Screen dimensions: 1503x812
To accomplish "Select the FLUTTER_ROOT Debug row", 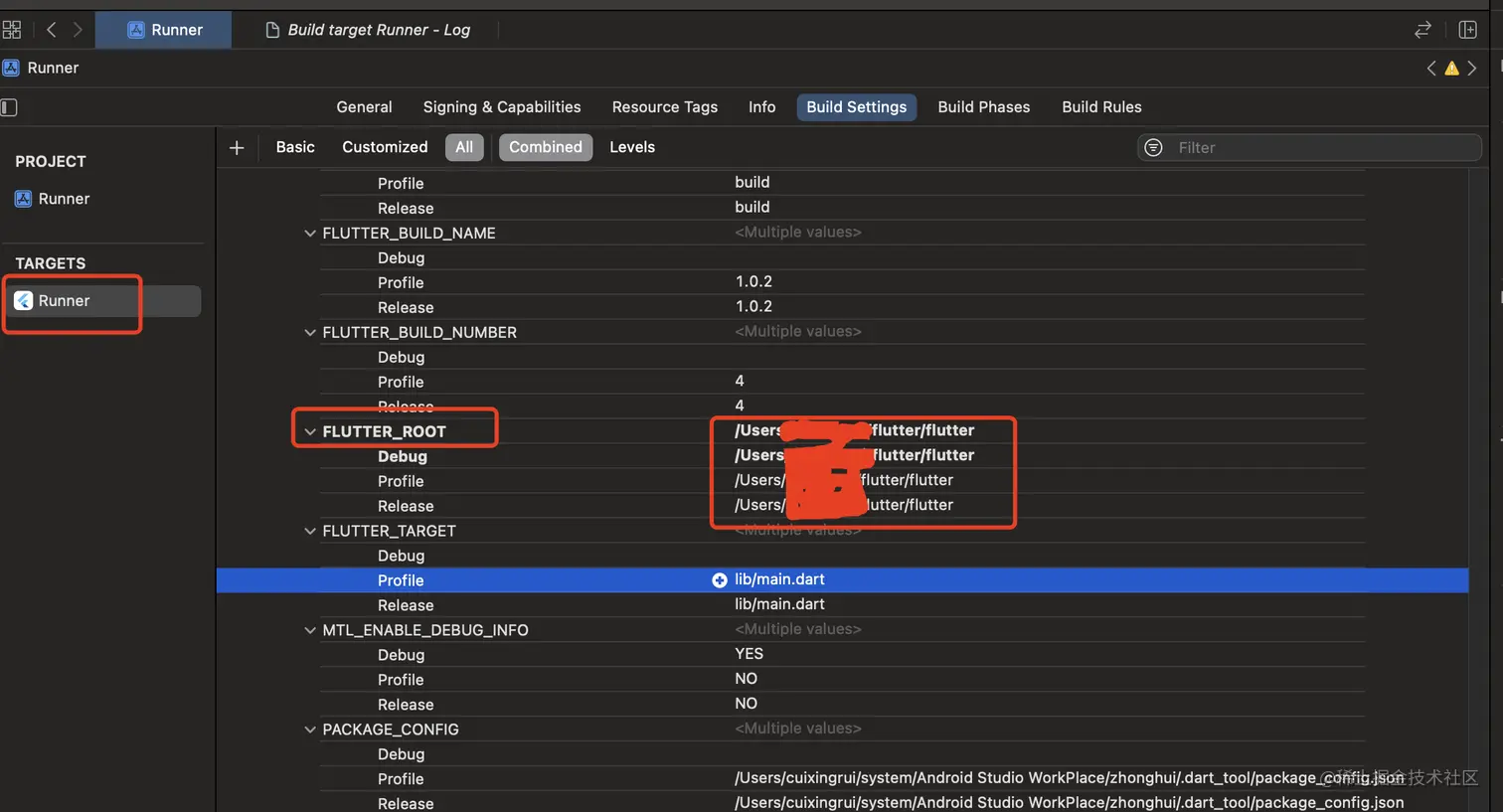I will 842,456.
